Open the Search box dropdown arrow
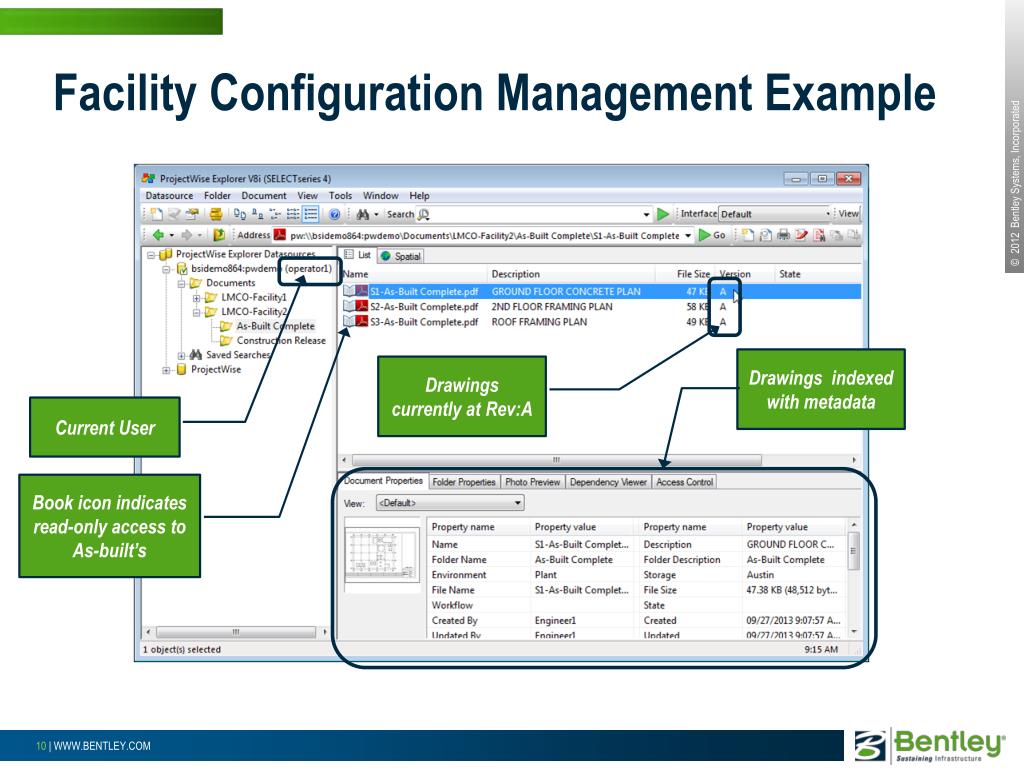 coord(647,214)
